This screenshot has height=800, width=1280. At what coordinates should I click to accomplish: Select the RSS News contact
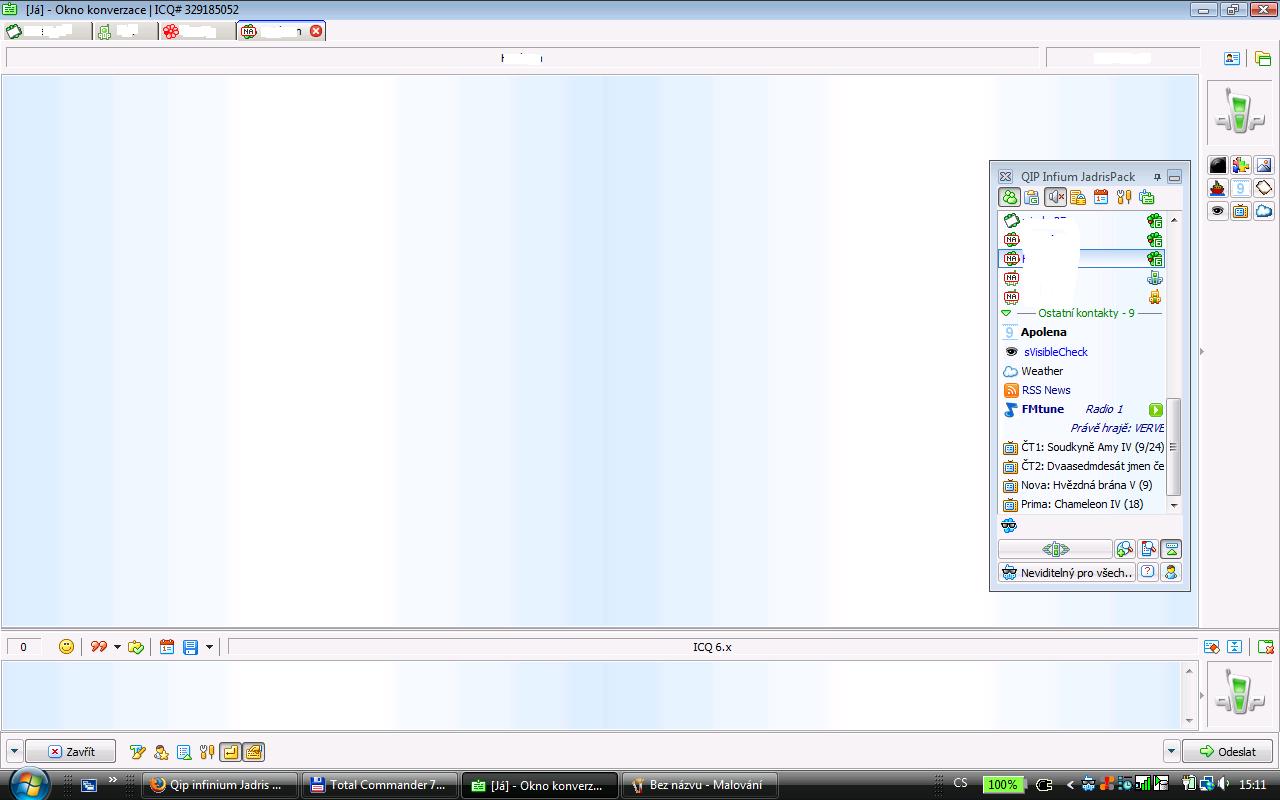tap(1082, 390)
